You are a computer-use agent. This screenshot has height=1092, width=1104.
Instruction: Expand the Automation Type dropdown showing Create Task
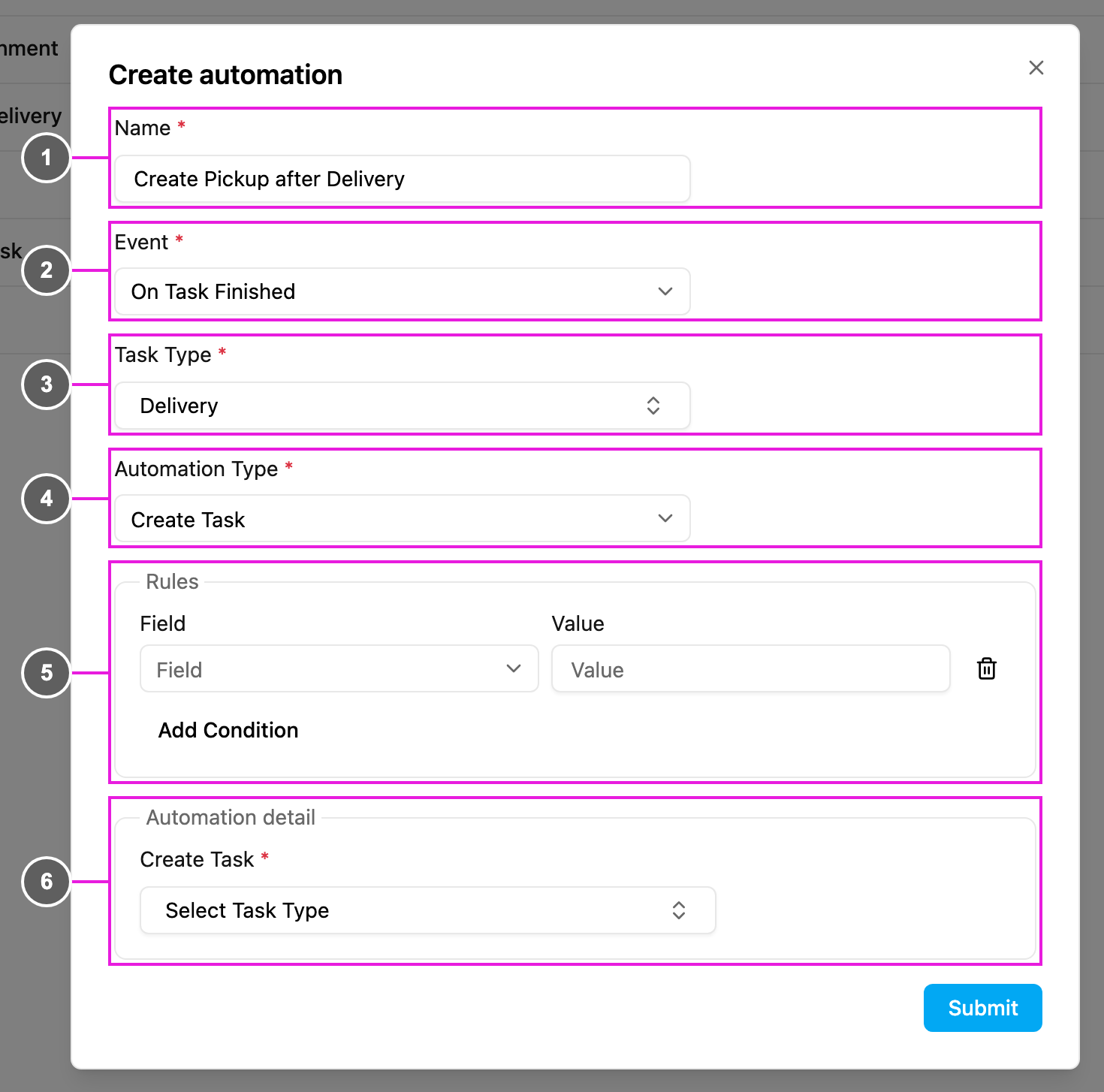click(403, 518)
